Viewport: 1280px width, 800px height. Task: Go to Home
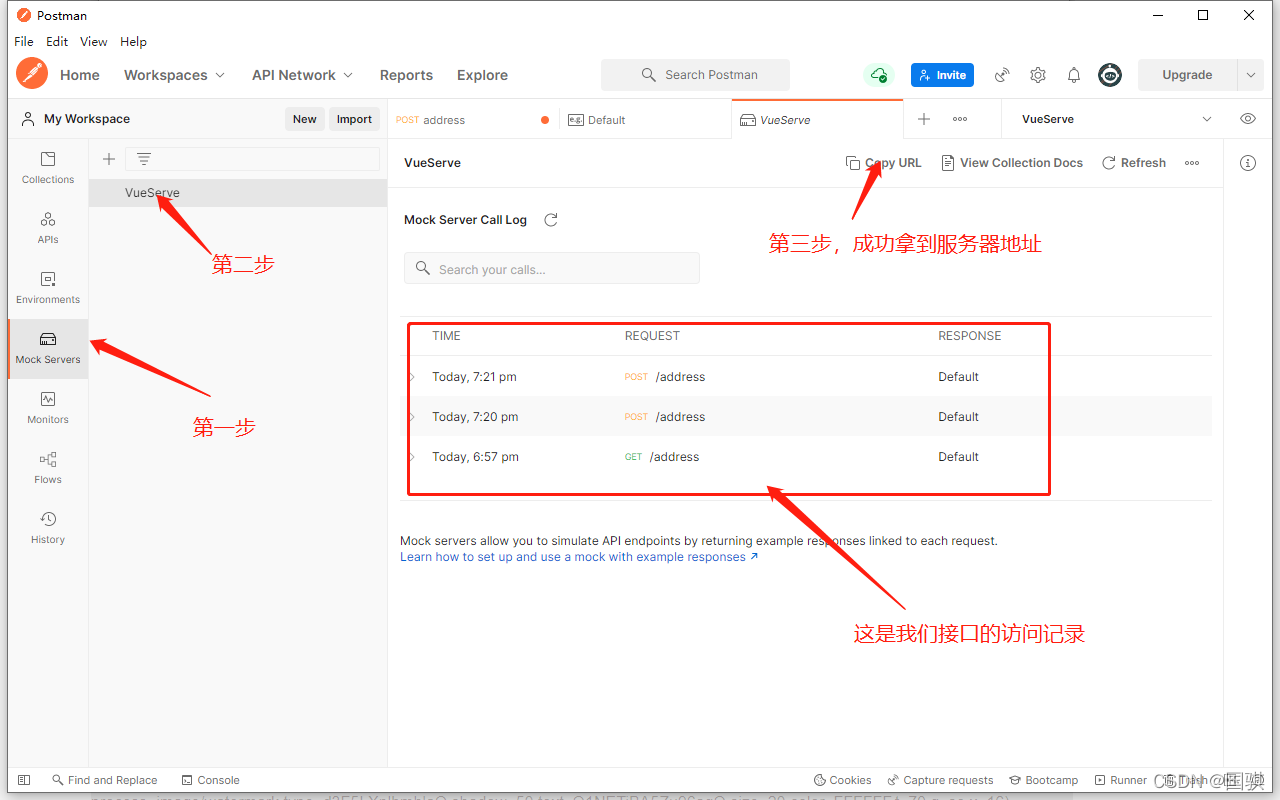click(x=80, y=75)
